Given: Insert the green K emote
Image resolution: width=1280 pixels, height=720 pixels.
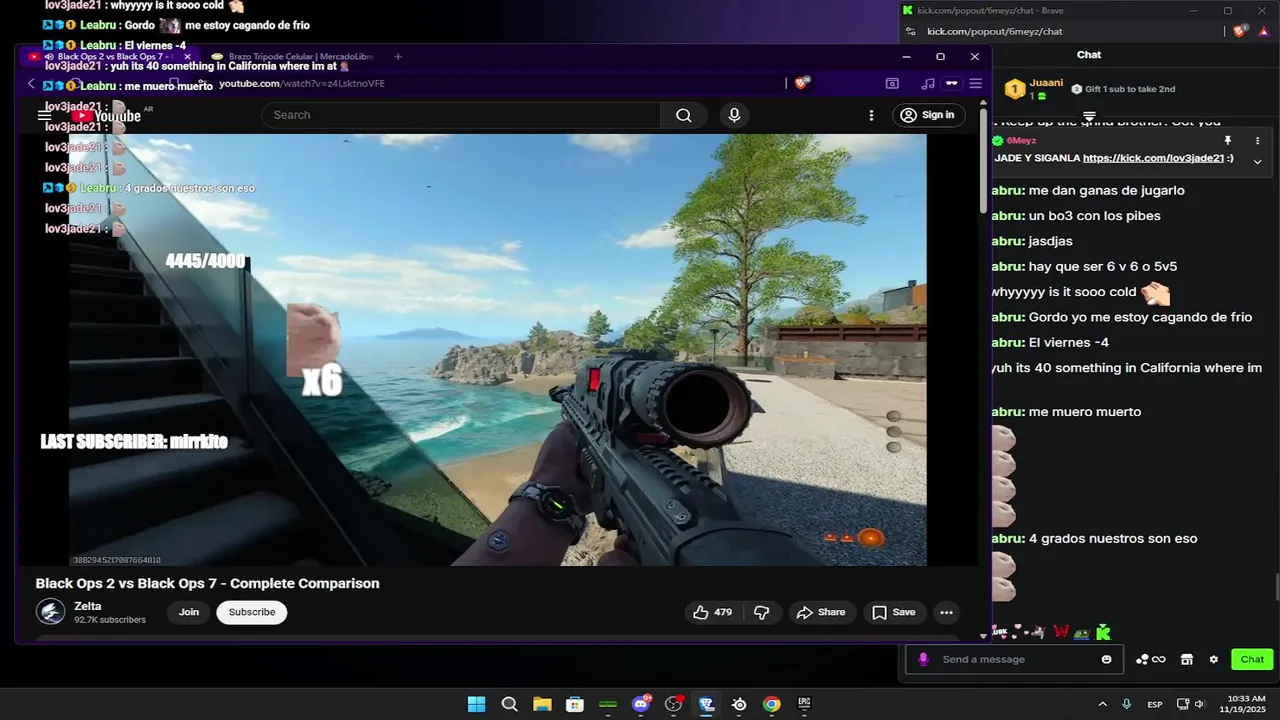Looking at the screenshot, I should 1103,632.
